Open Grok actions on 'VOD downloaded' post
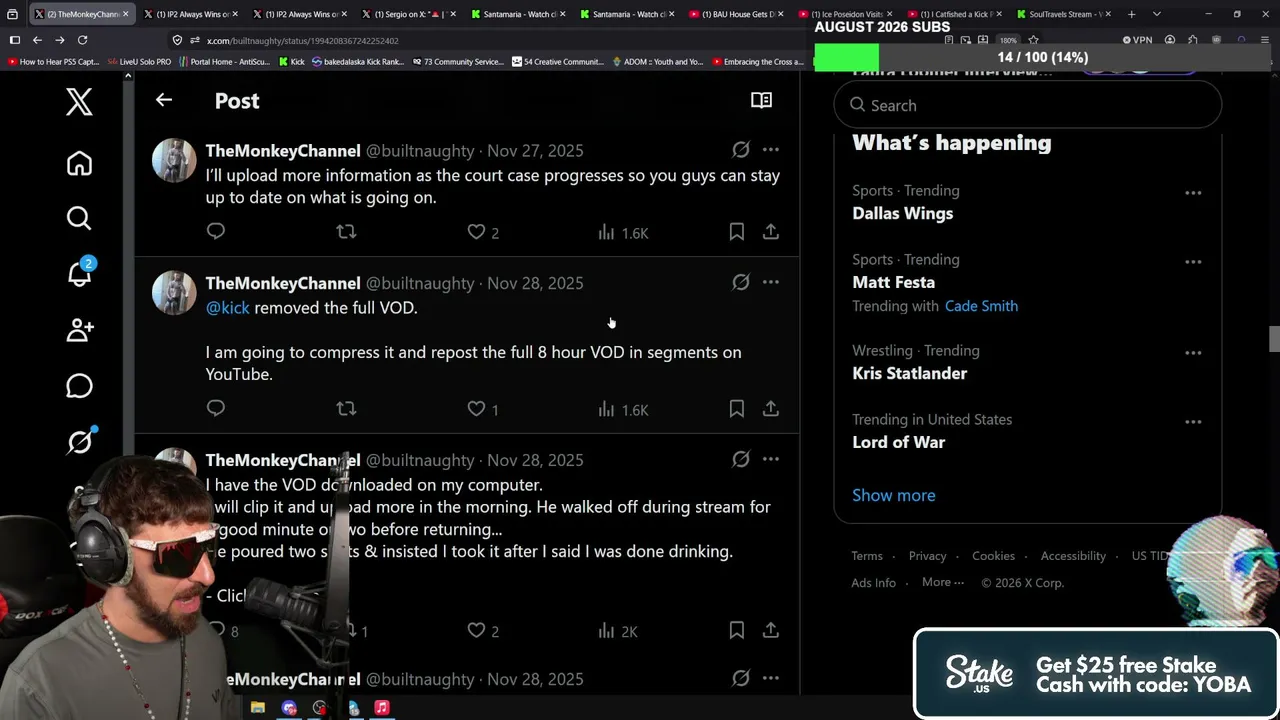The height and width of the screenshot is (720, 1280). pyautogui.click(x=741, y=460)
